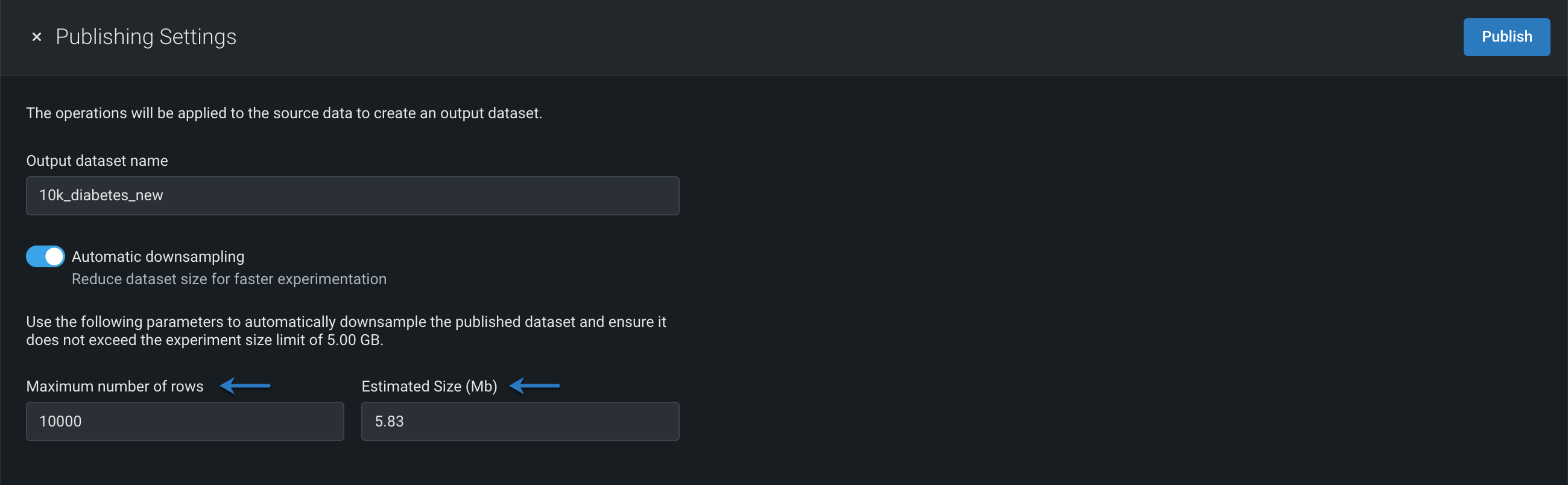1568x485 pixels.
Task: Click the Maximum number of rows label
Action: pyautogui.click(x=115, y=387)
